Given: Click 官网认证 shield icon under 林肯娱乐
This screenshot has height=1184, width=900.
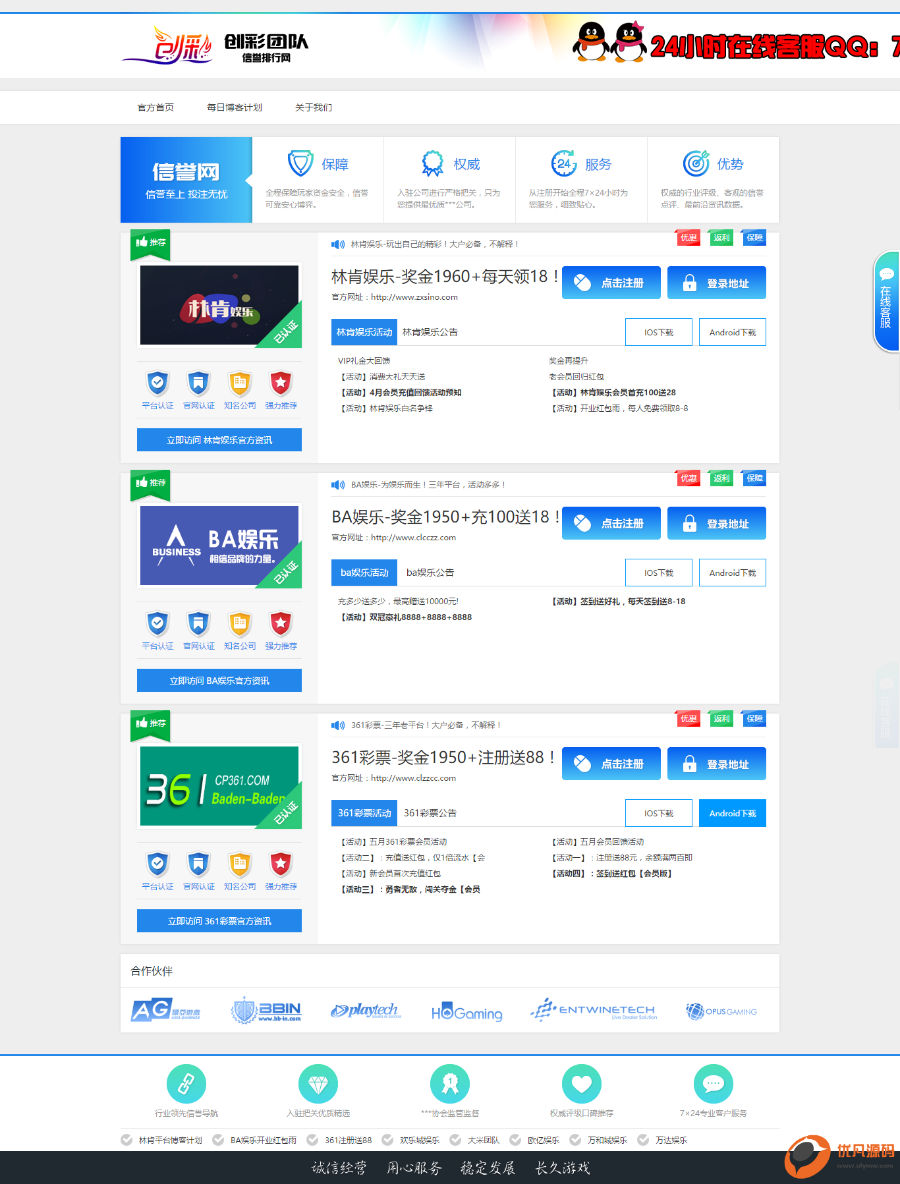Looking at the screenshot, I should pyautogui.click(x=199, y=383).
